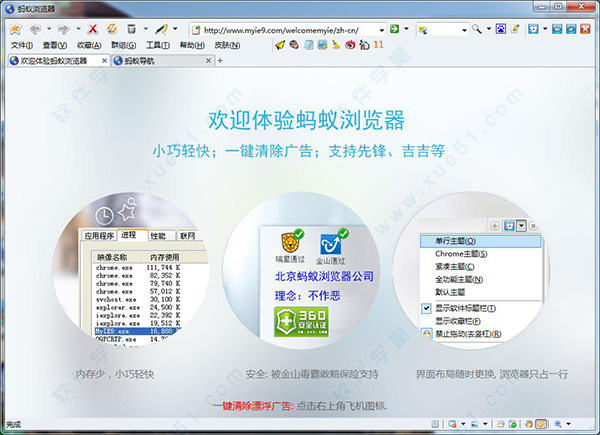Click the zoom magnifier icon in status bar
This screenshot has width=600, height=435.
pyautogui.click(x=557, y=425)
